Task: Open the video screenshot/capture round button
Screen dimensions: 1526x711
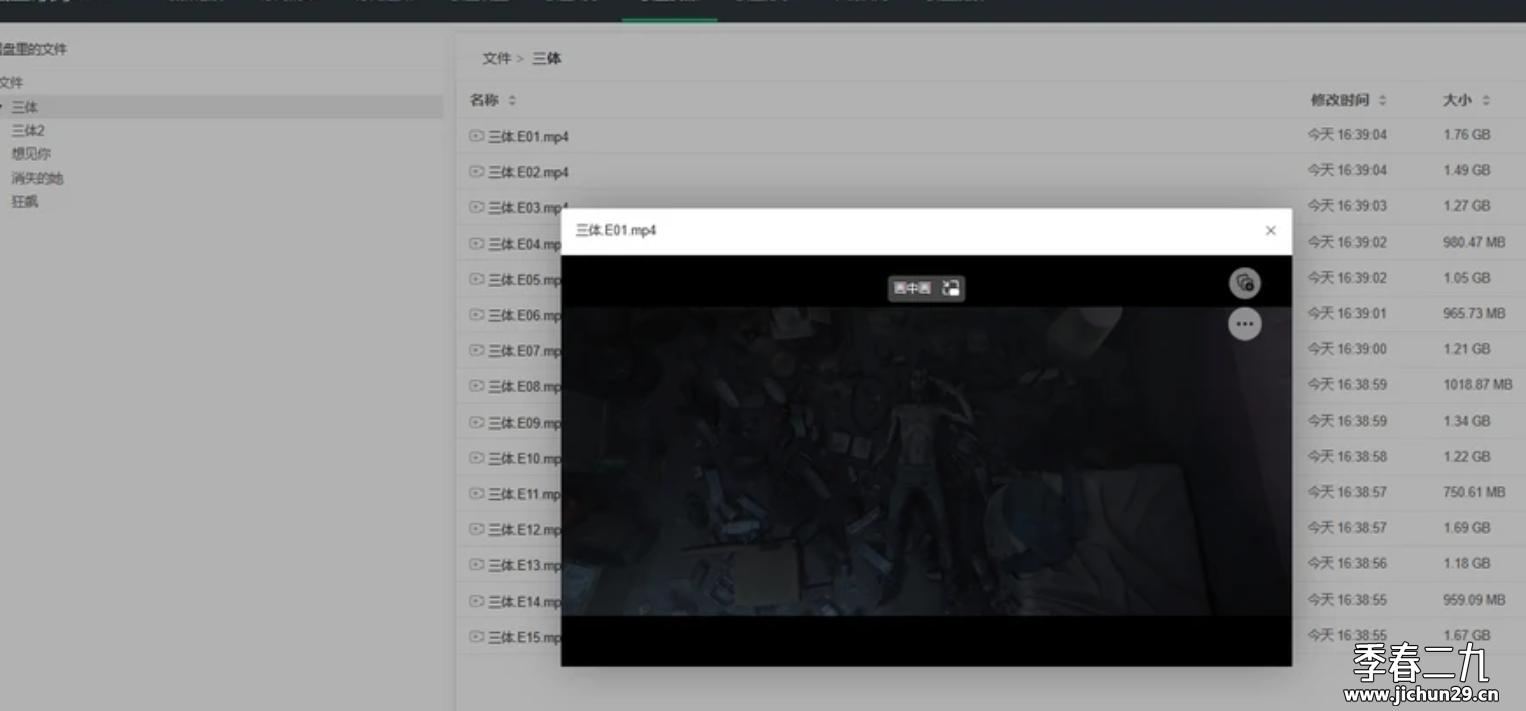Action: (1244, 283)
